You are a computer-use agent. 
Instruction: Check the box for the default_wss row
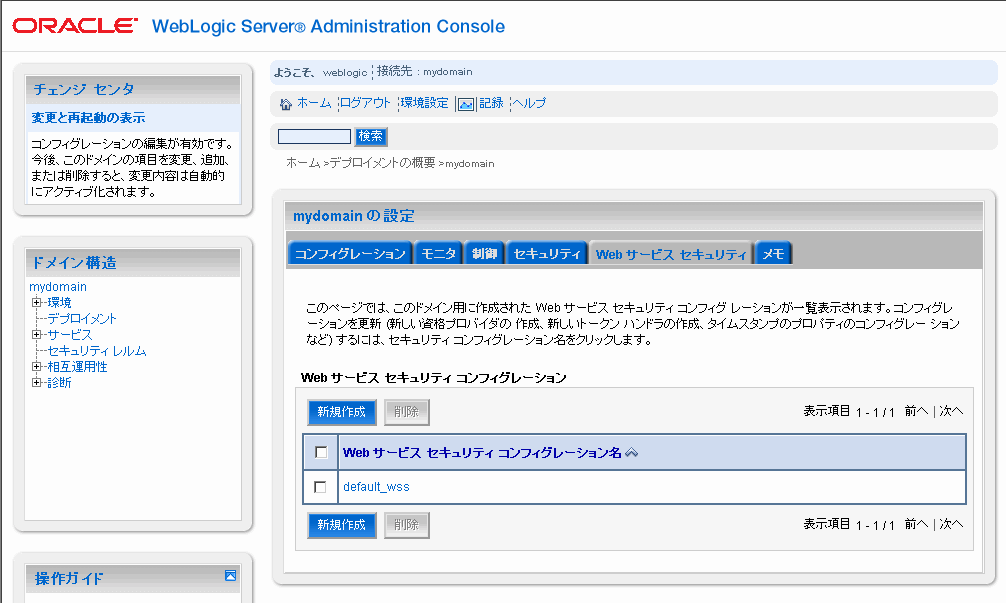tap(320, 488)
